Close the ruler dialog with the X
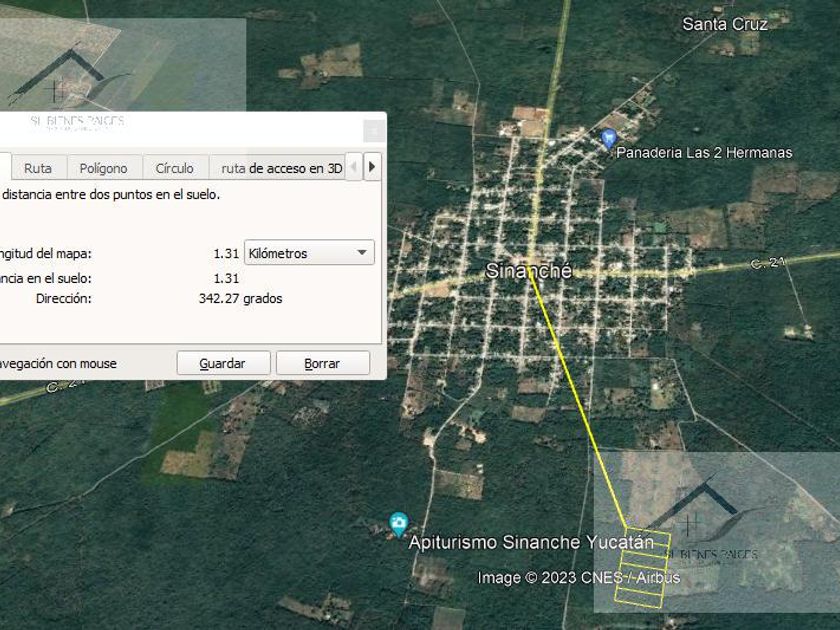 [x=374, y=131]
